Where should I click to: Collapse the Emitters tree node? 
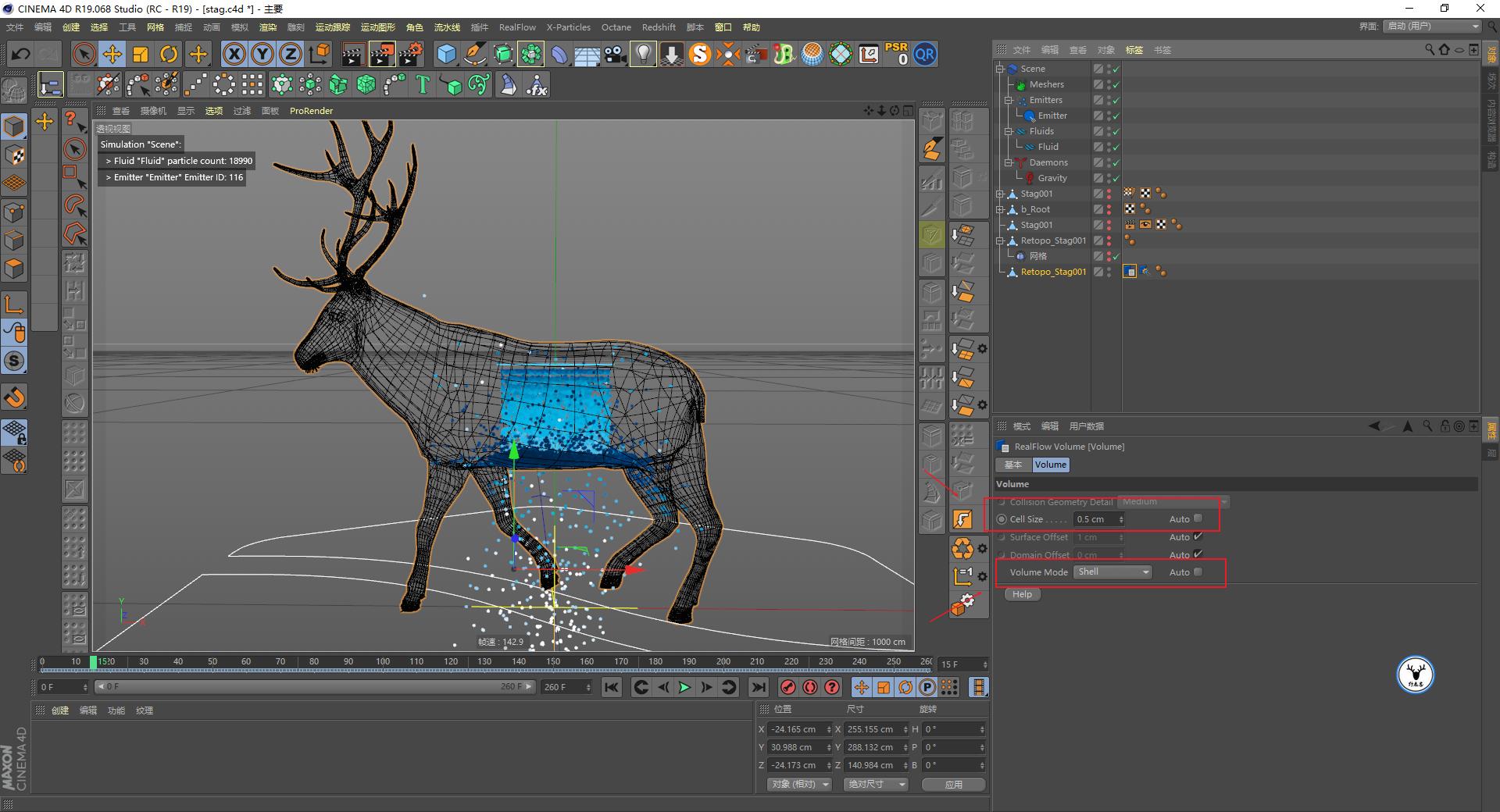point(1009,100)
